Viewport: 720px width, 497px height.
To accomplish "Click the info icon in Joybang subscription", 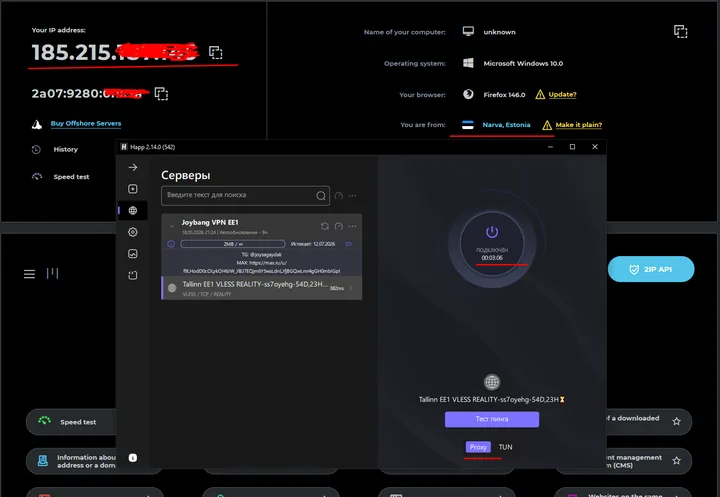I will [x=171, y=244].
